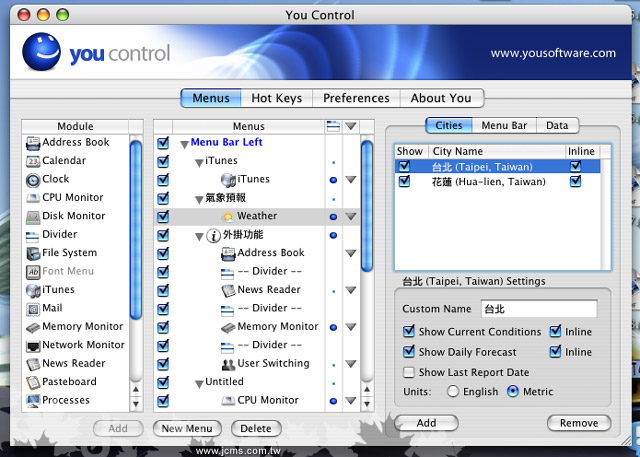Click Add button below cities settings

(x=427, y=423)
